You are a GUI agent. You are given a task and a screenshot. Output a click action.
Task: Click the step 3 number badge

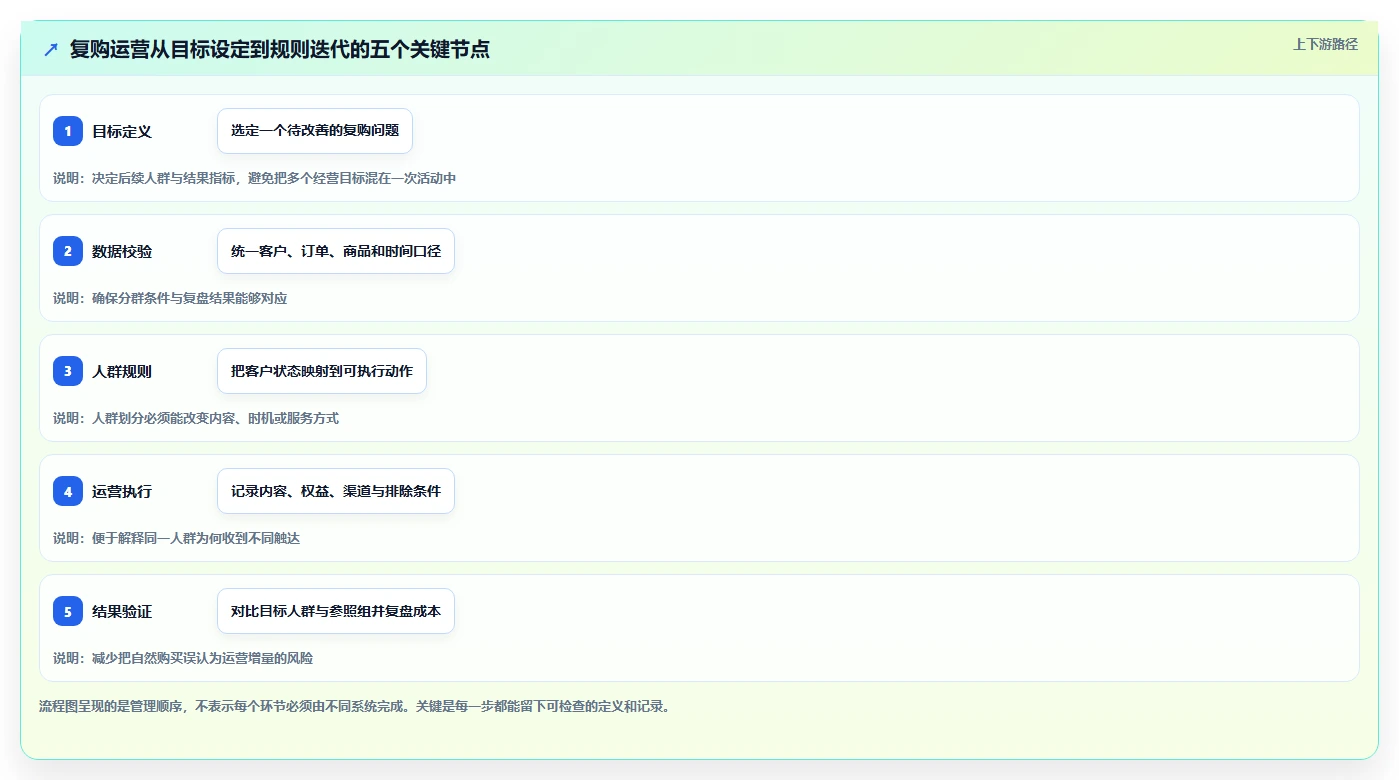click(x=68, y=371)
